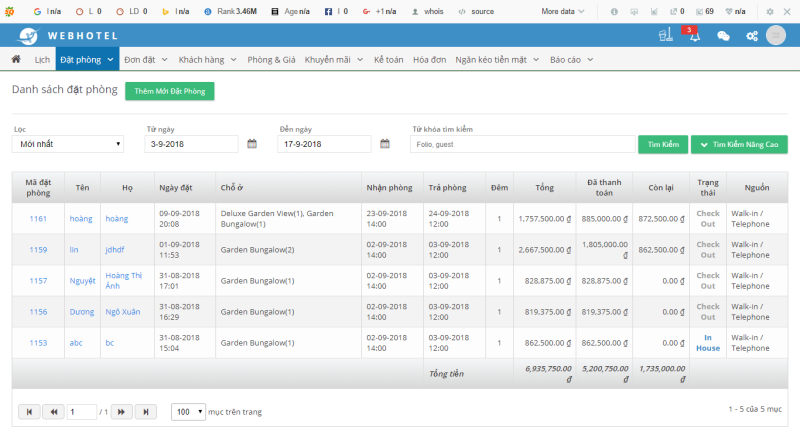Image resolution: width=800 pixels, height=448 pixels.
Task: Open the chat messages bubble icon
Action: point(723,36)
